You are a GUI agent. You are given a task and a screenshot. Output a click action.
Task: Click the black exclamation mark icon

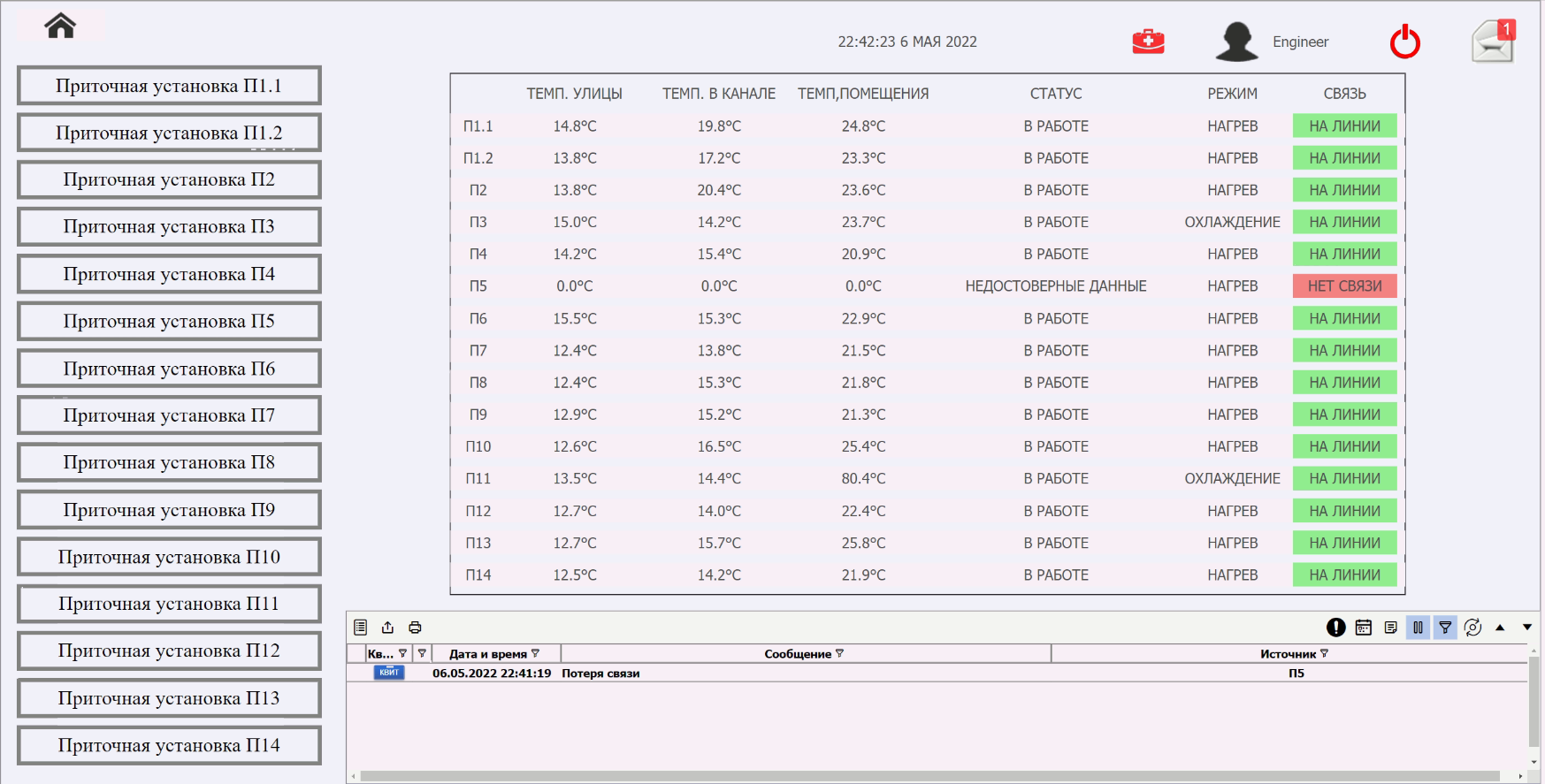tap(1336, 628)
